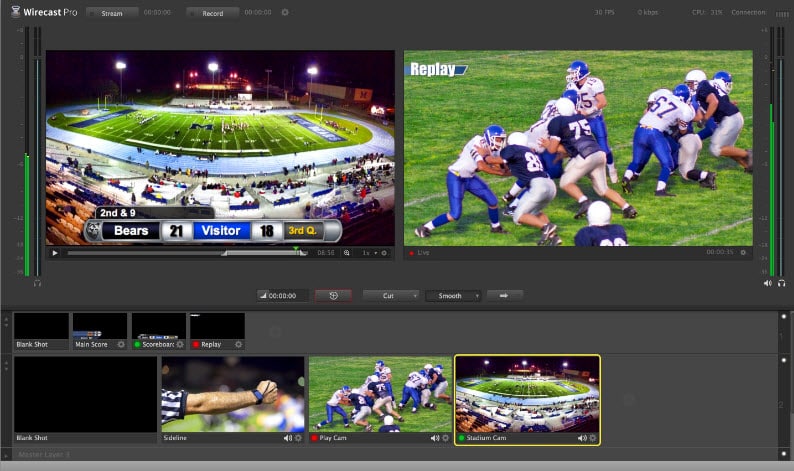Click the CPU: 31% readout
This screenshot has width=794, height=471.
[707, 12]
